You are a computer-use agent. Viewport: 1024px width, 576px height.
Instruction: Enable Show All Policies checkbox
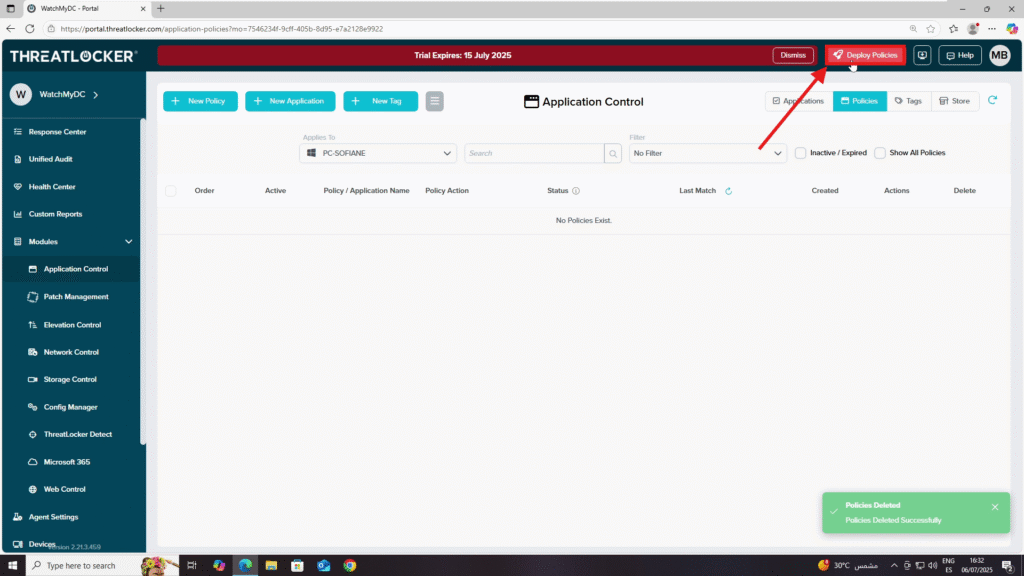(x=880, y=153)
